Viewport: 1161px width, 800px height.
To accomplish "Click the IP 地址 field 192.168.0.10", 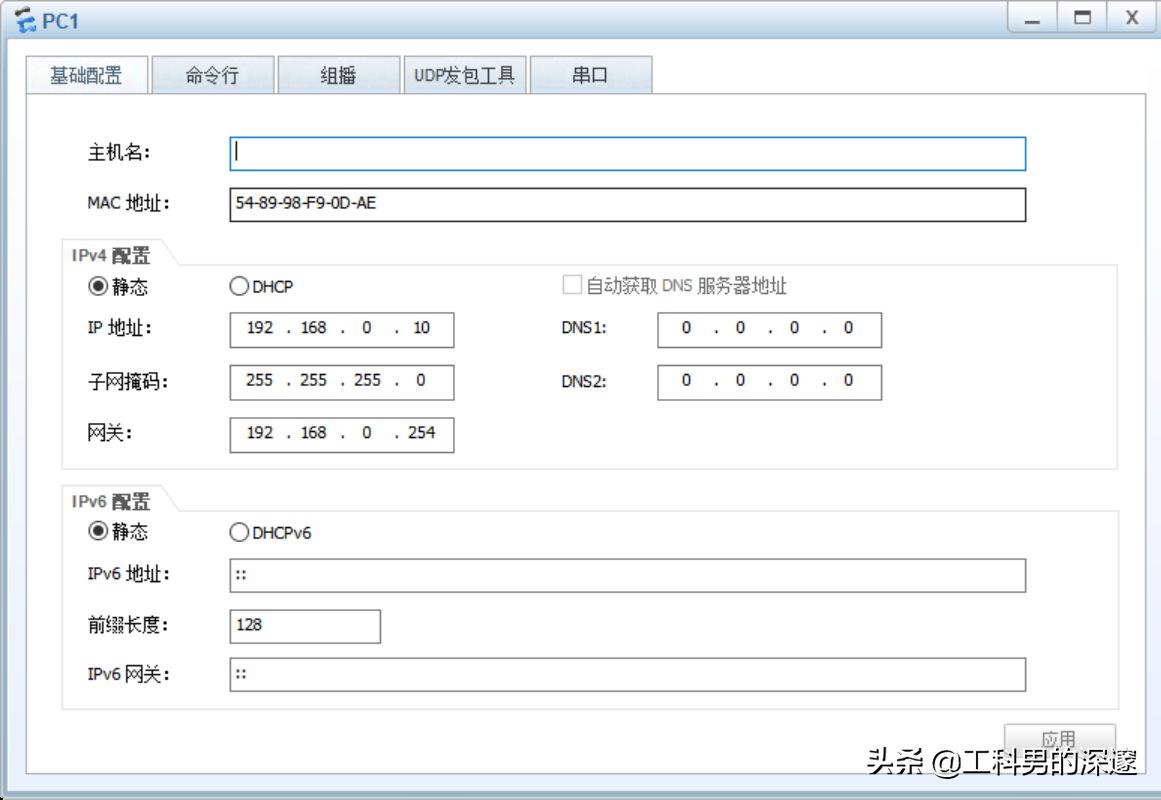I will [341, 330].
